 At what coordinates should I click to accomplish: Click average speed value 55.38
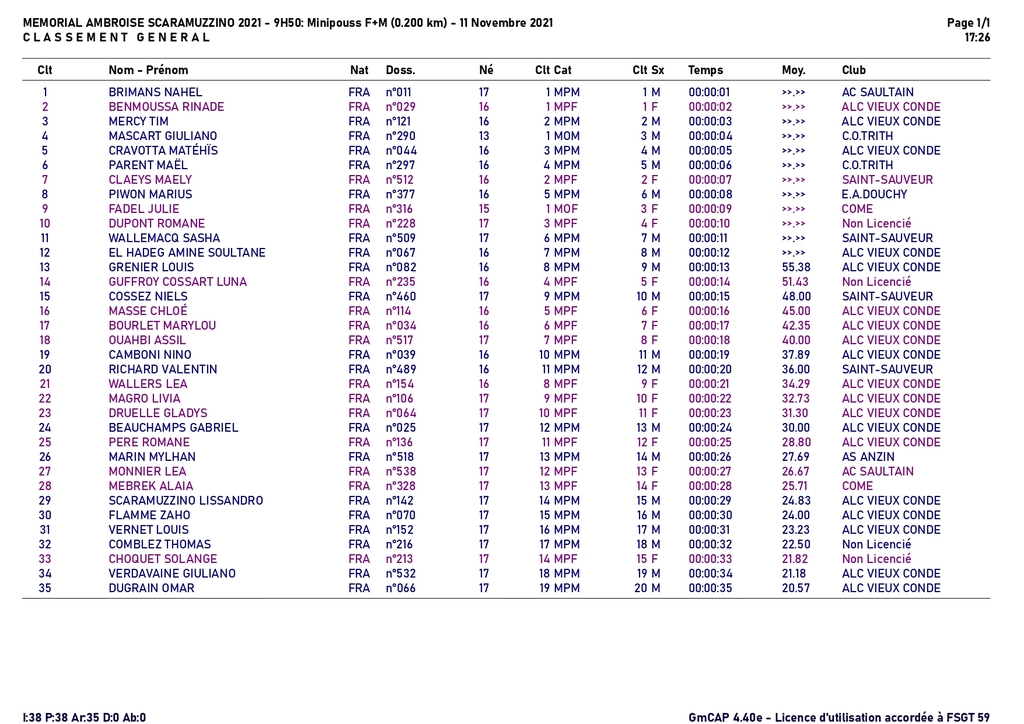tap(796, 267)
